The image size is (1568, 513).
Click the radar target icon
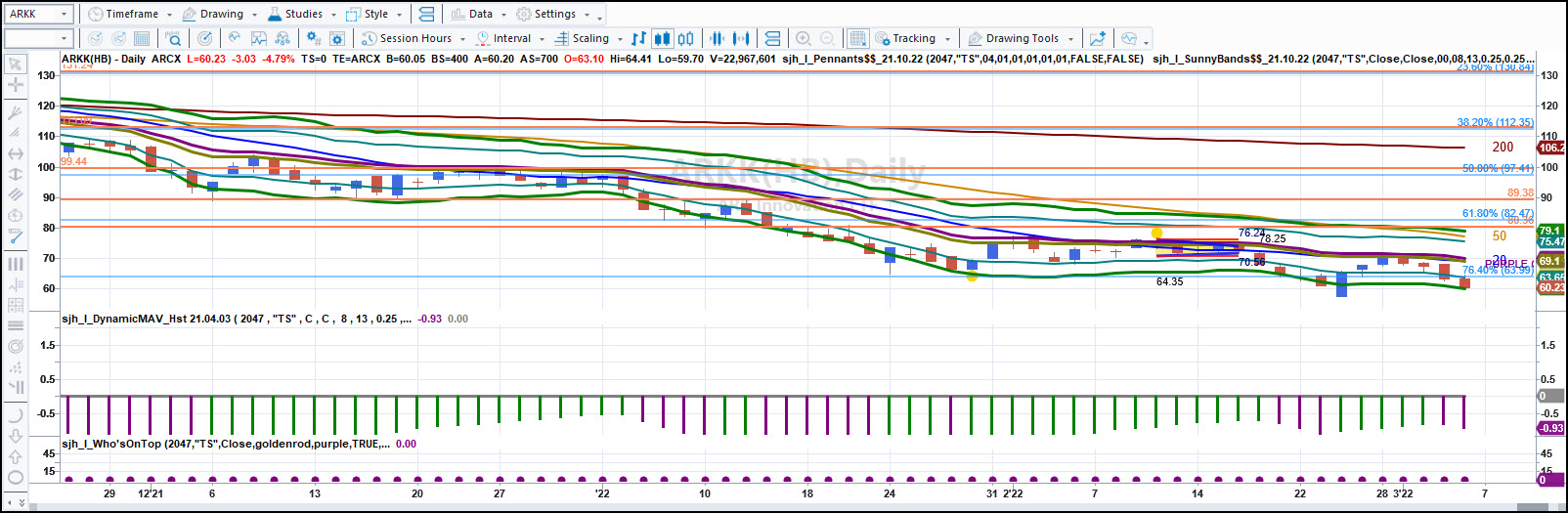click(204, 38)
